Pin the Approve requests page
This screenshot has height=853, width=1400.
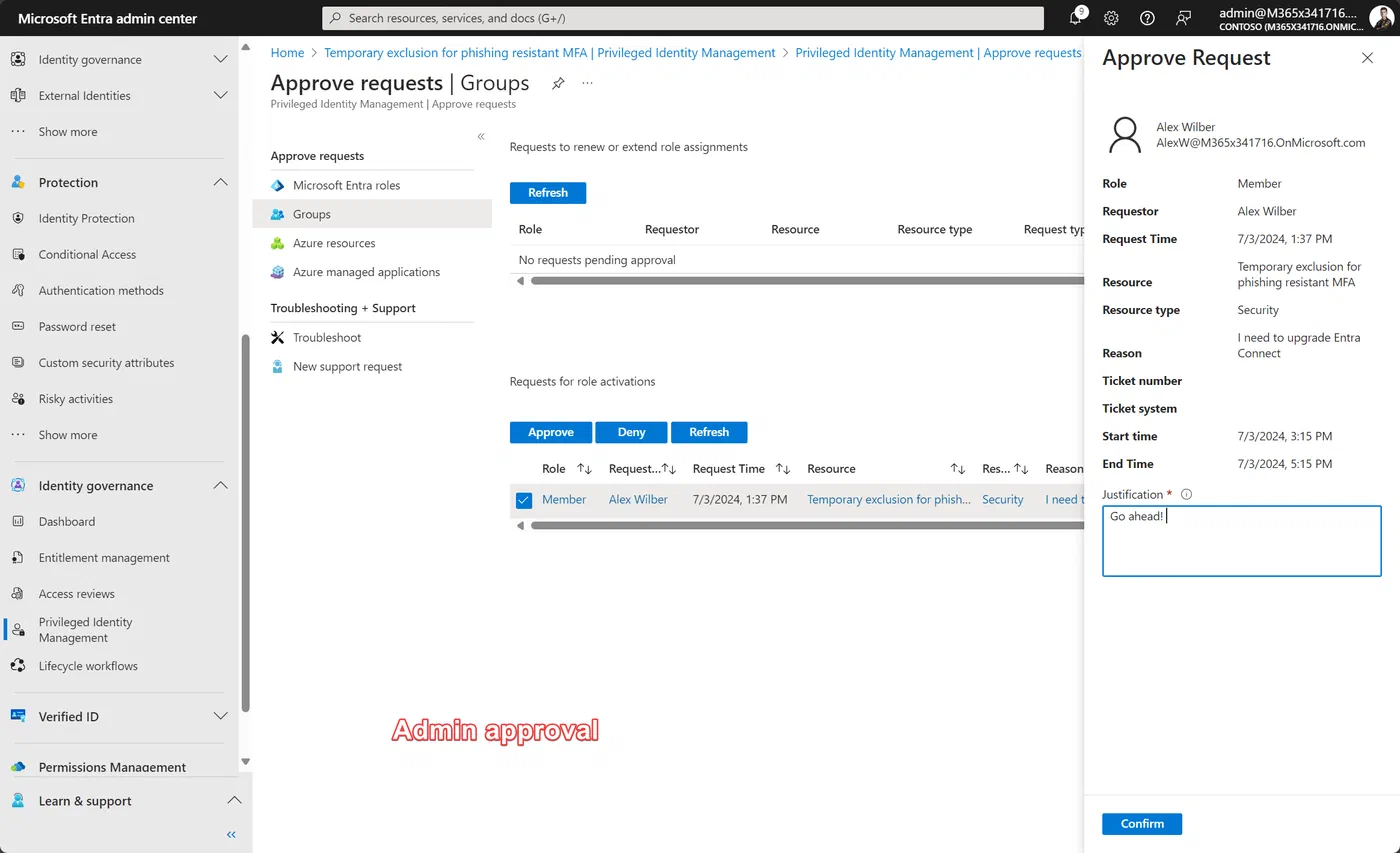(x=558, y=83)
